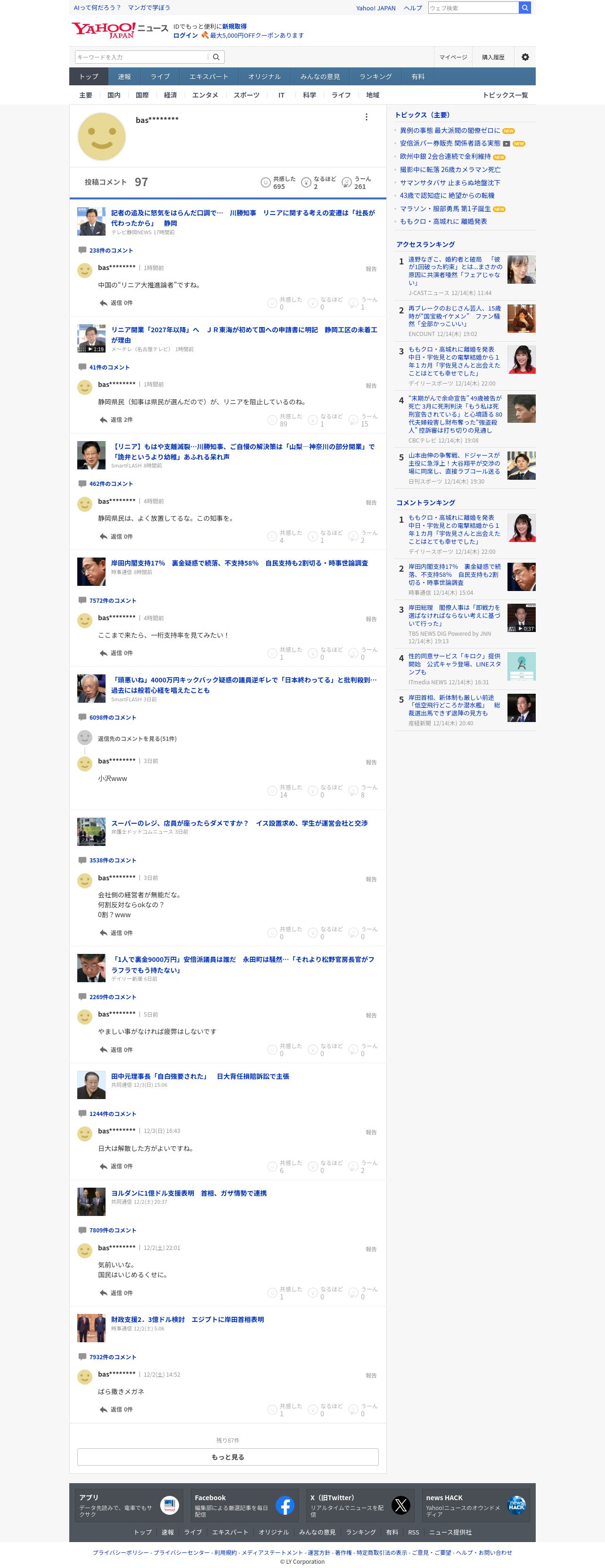Open 岸田内閣支持17% article headline
The image size is (605, 1568).
point(239,563)
